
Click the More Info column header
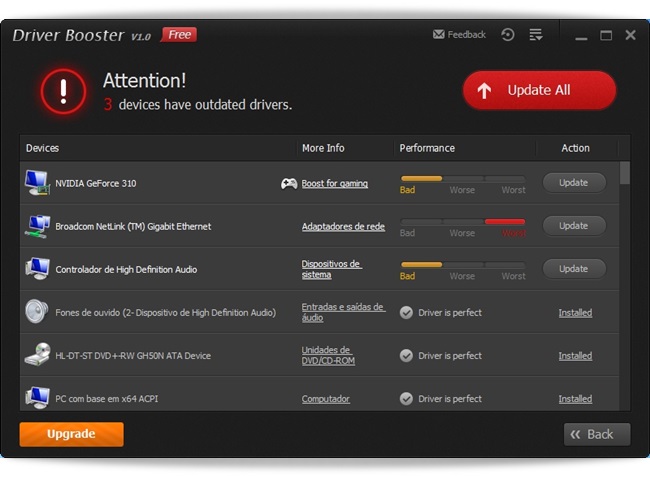(x=323, y=148)
